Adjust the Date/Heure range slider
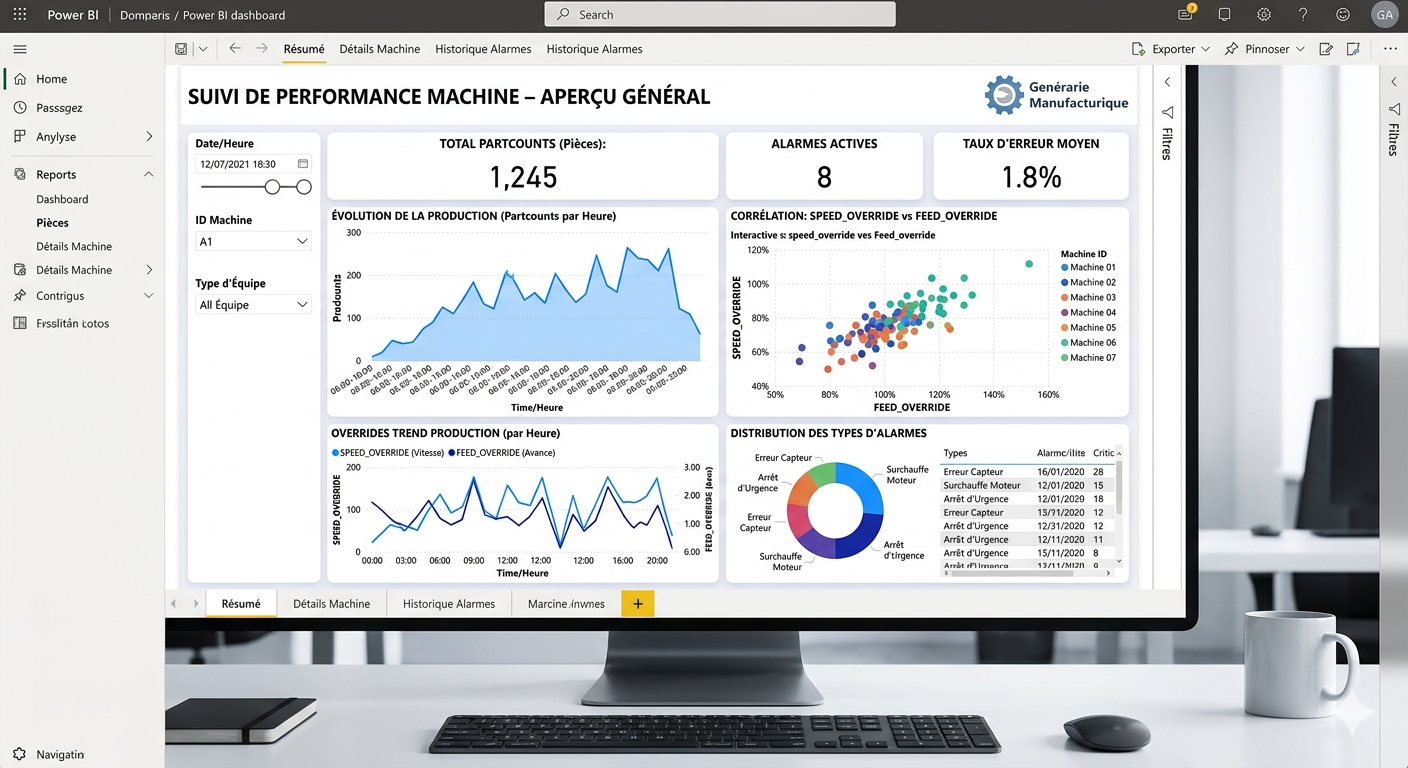The height and width of the screenshot is (768, 1408). tap(274, 187)
